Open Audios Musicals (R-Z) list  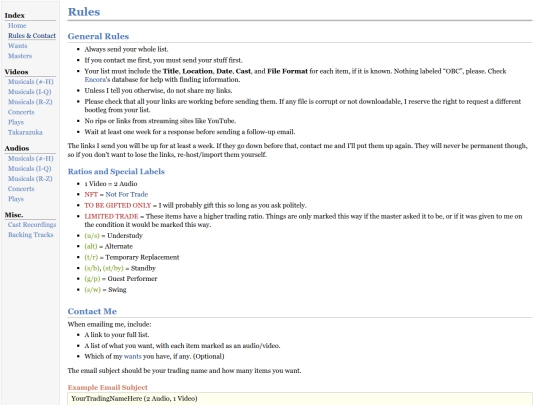click(x=30, y=179)
